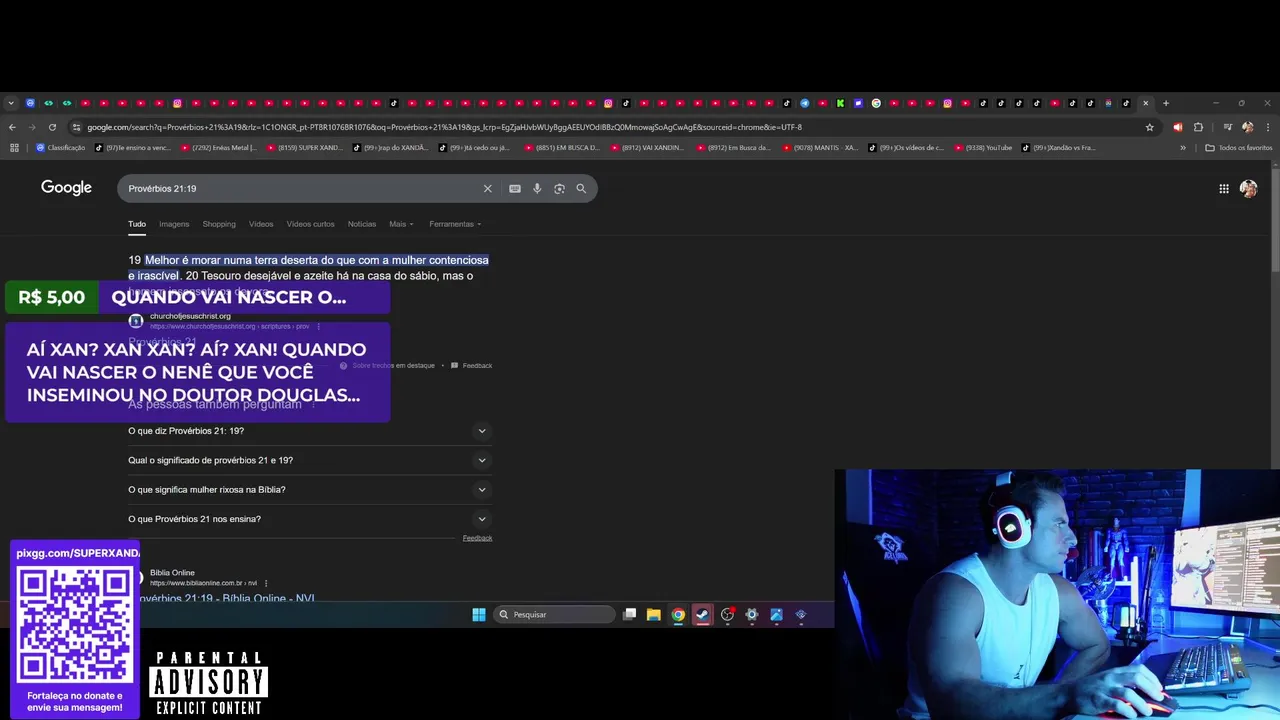Image resolution: width=1280 pixels, height=720 pixels.
Task: Go back to the previous page
Action: 12,127
